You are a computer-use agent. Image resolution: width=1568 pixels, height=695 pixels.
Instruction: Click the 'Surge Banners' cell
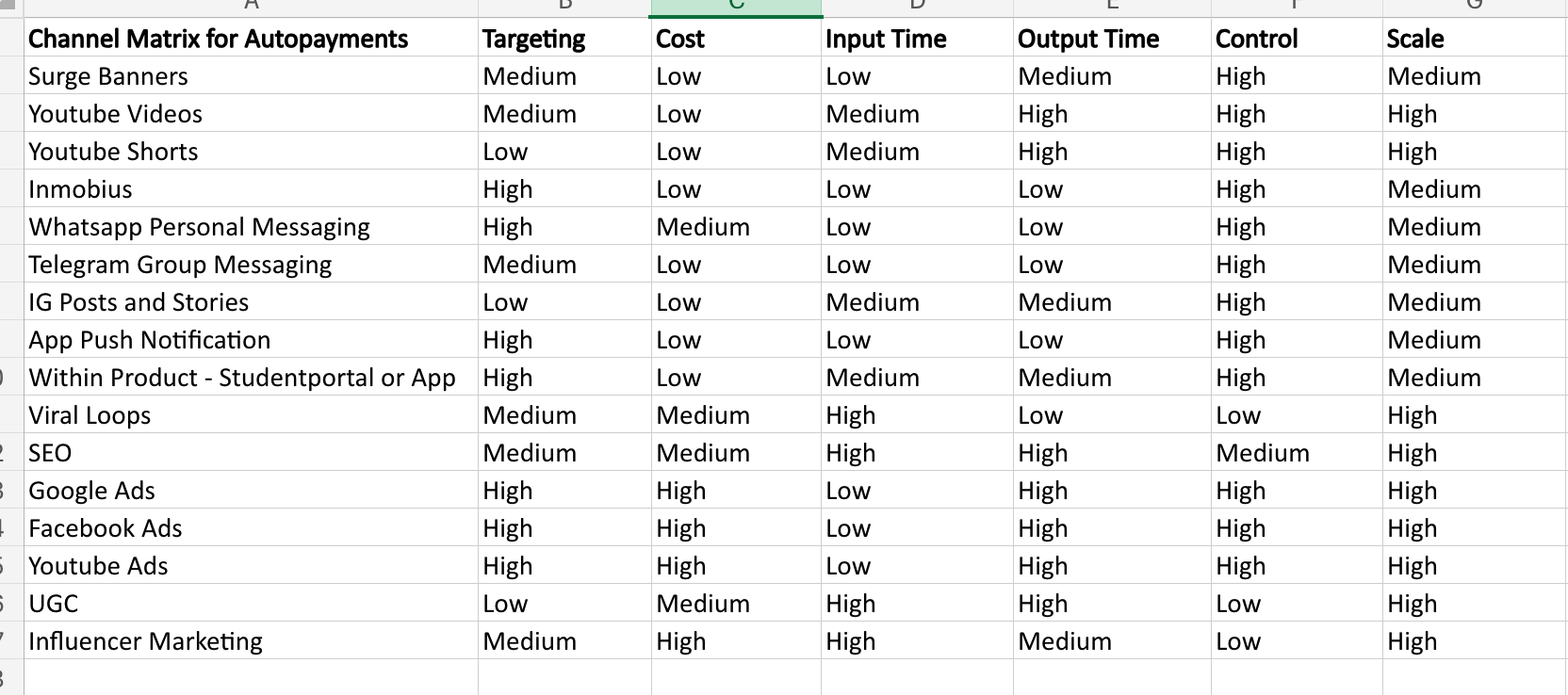tap(108, 76)
